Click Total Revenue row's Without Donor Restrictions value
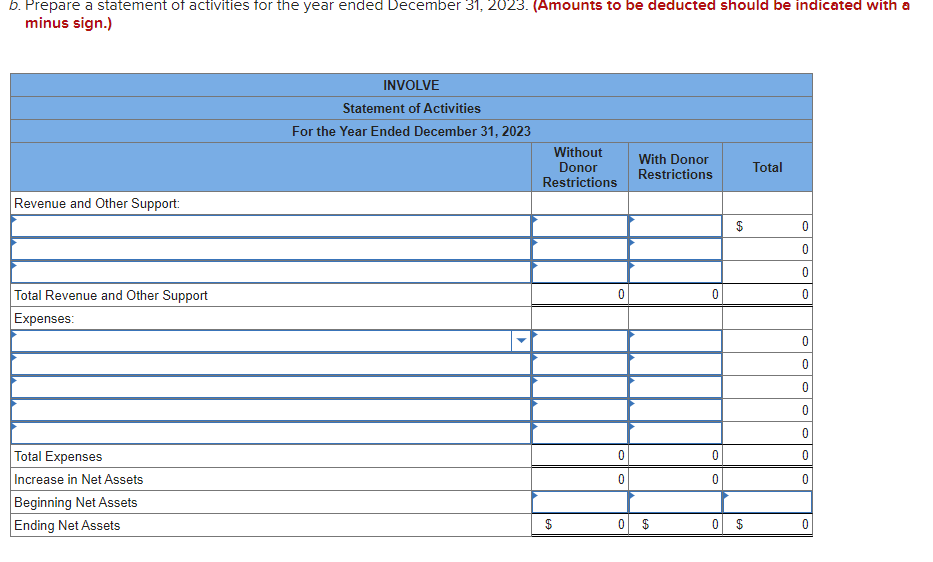The image size is (933, 562). click(x=621, y=294)
